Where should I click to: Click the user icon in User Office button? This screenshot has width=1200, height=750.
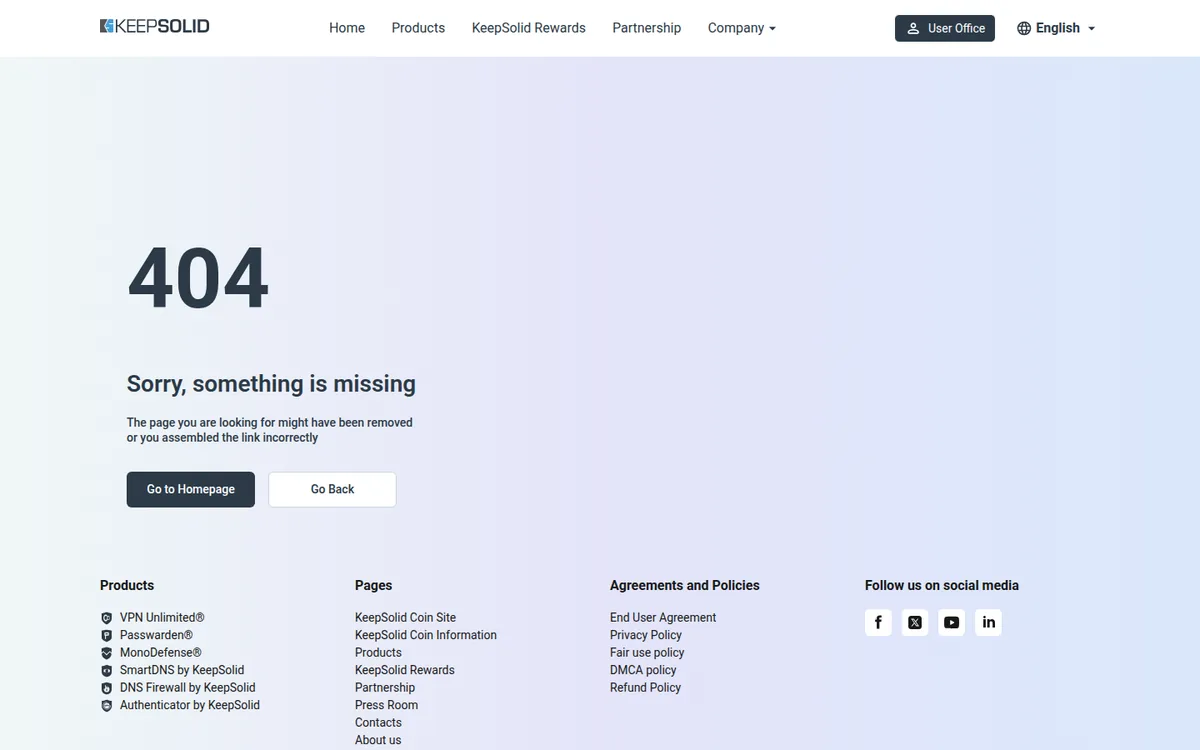point(913,28)
